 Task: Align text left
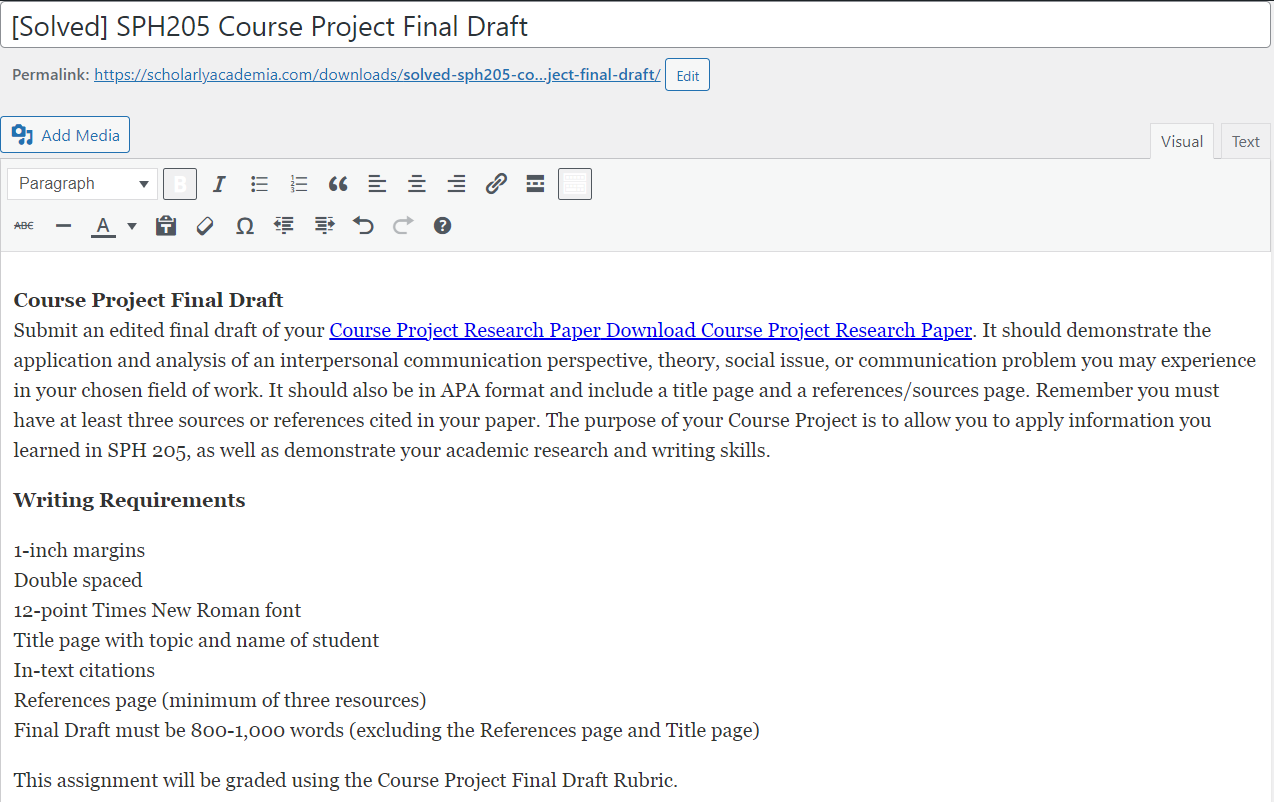[377, 184]
